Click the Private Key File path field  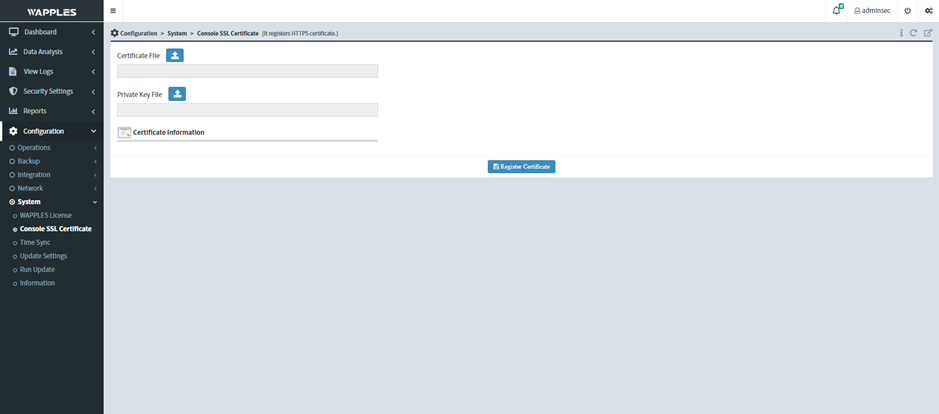coord(247,110)
